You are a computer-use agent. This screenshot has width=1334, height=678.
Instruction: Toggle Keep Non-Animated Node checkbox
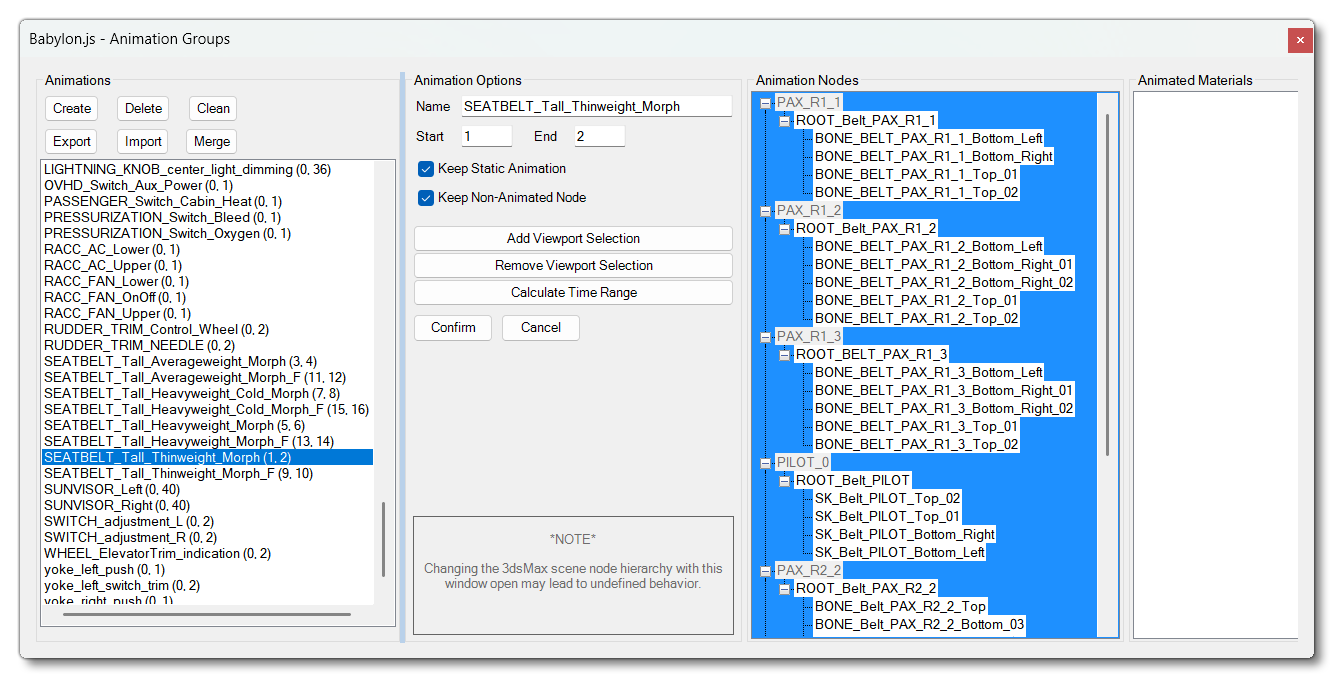[426, 198]
